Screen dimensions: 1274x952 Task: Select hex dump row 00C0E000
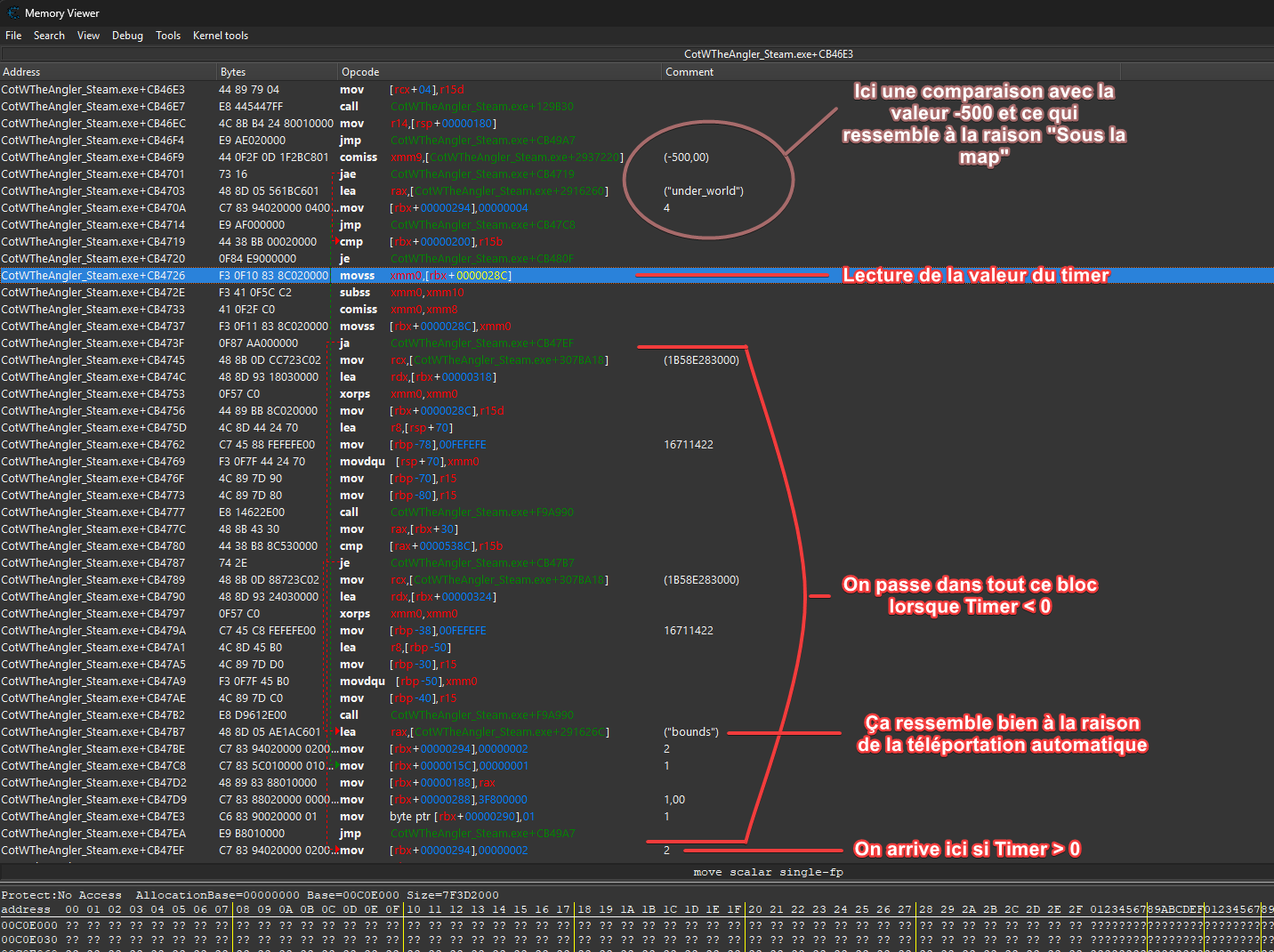coord(637,925)
